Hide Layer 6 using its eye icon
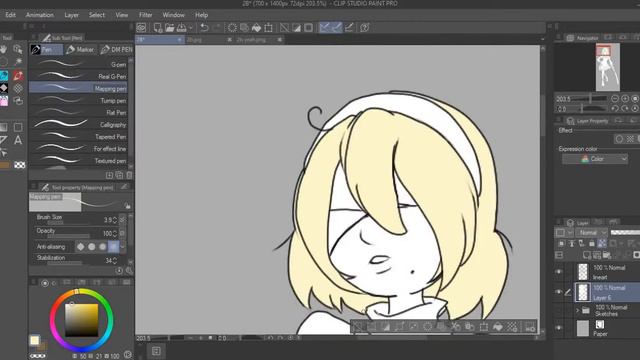 click(x=559, y=291)
